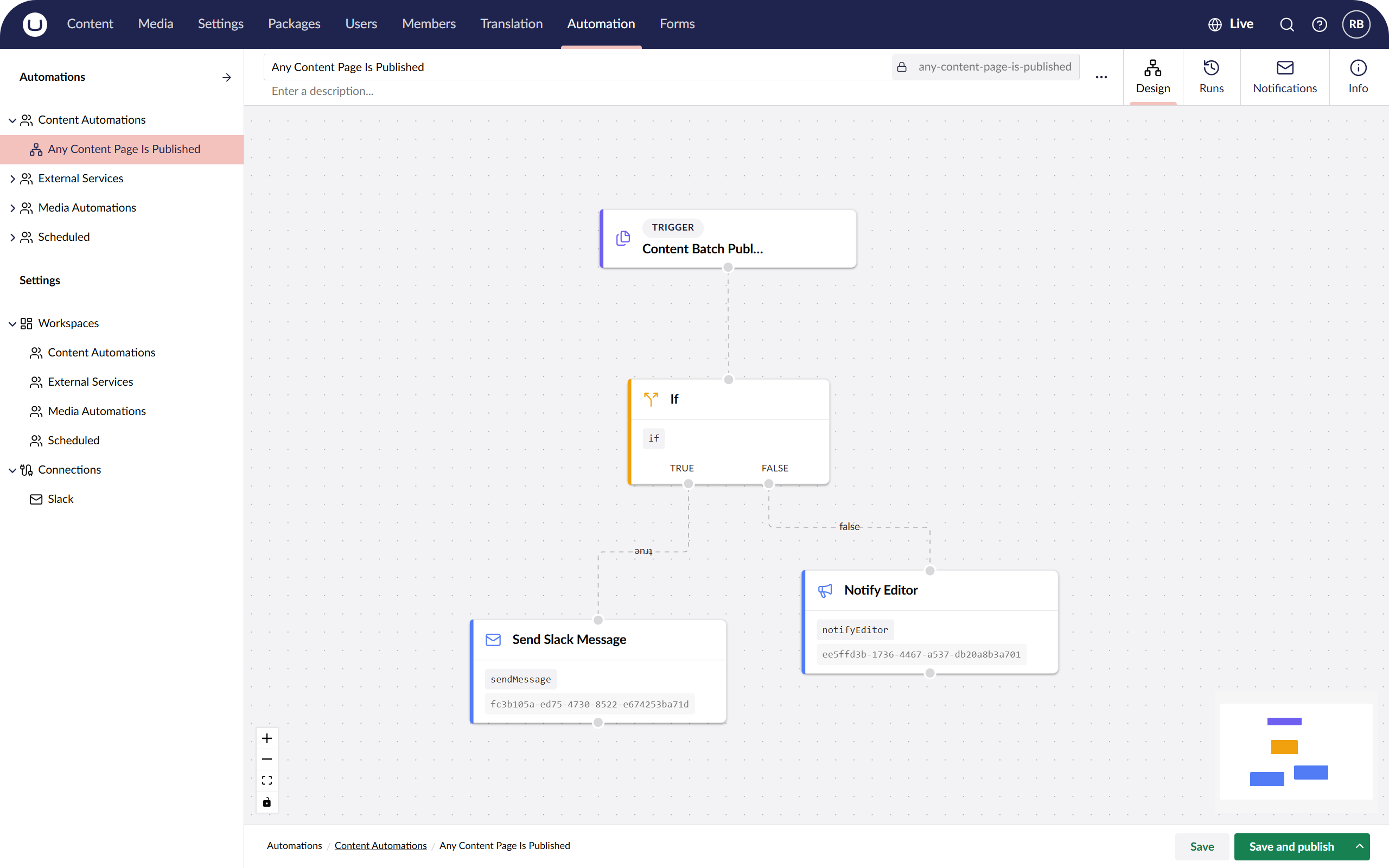Collapse the Content Automations tree group
Screen dimensions: 1389x868
12,120
